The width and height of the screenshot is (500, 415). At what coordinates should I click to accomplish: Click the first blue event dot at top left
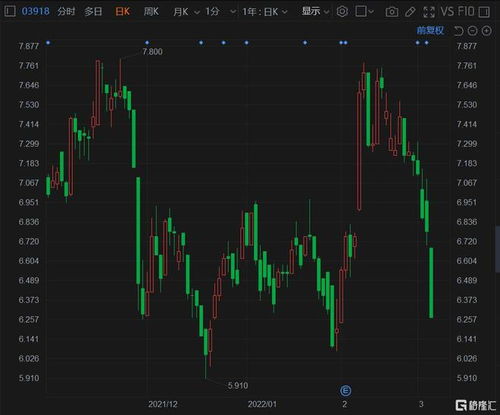click(48, 43)
